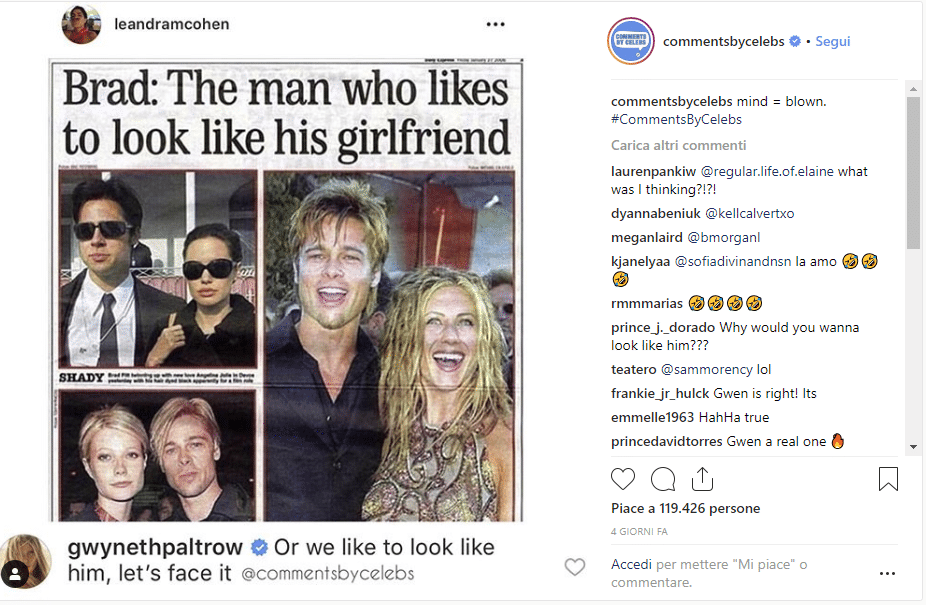The height and width of the screenshot is (605, 926).
Task: Click the verified badge next to commentsbycelebs
Action: coord(796,41)
